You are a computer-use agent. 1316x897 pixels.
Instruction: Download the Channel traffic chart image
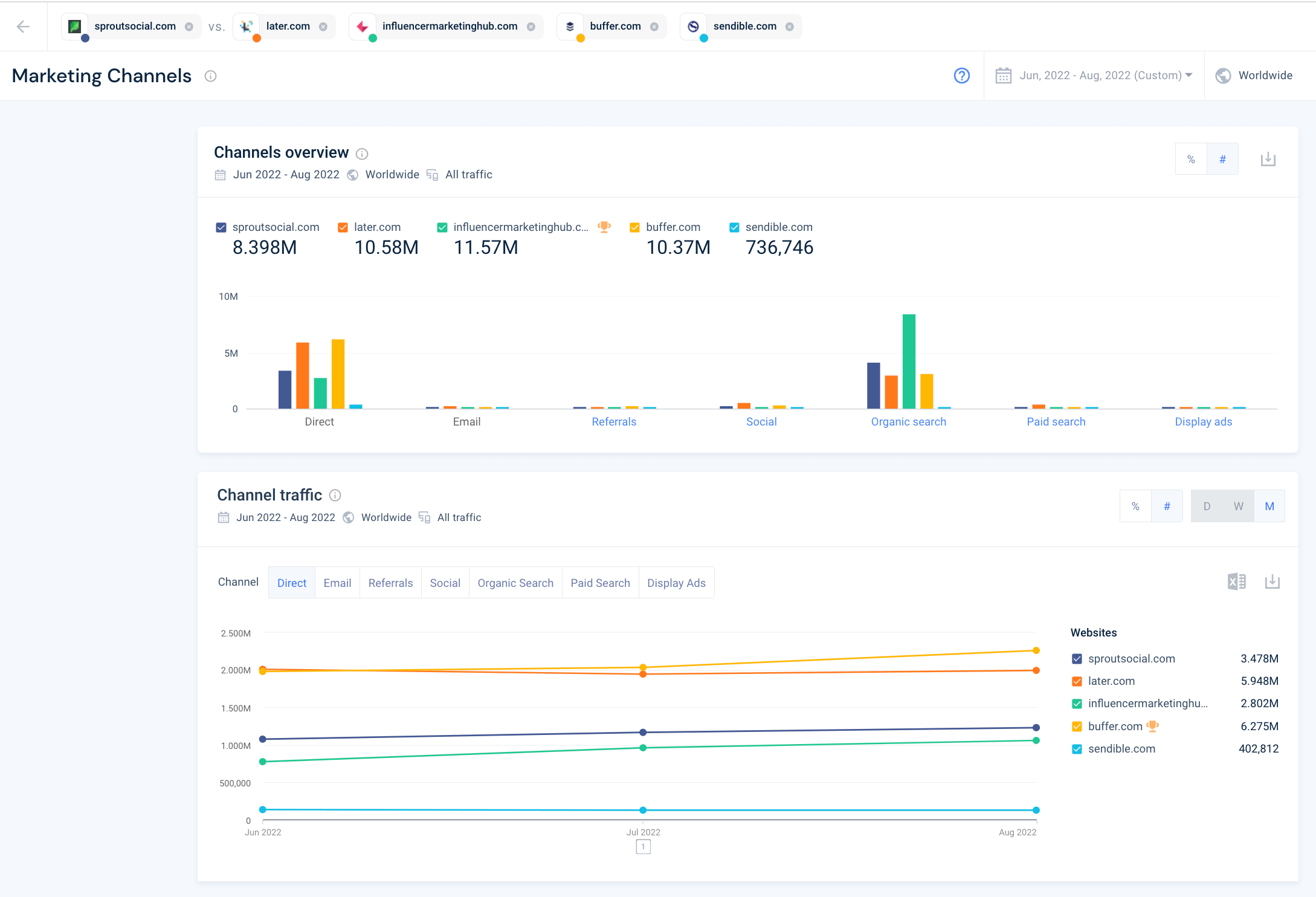coord(1272,581)
